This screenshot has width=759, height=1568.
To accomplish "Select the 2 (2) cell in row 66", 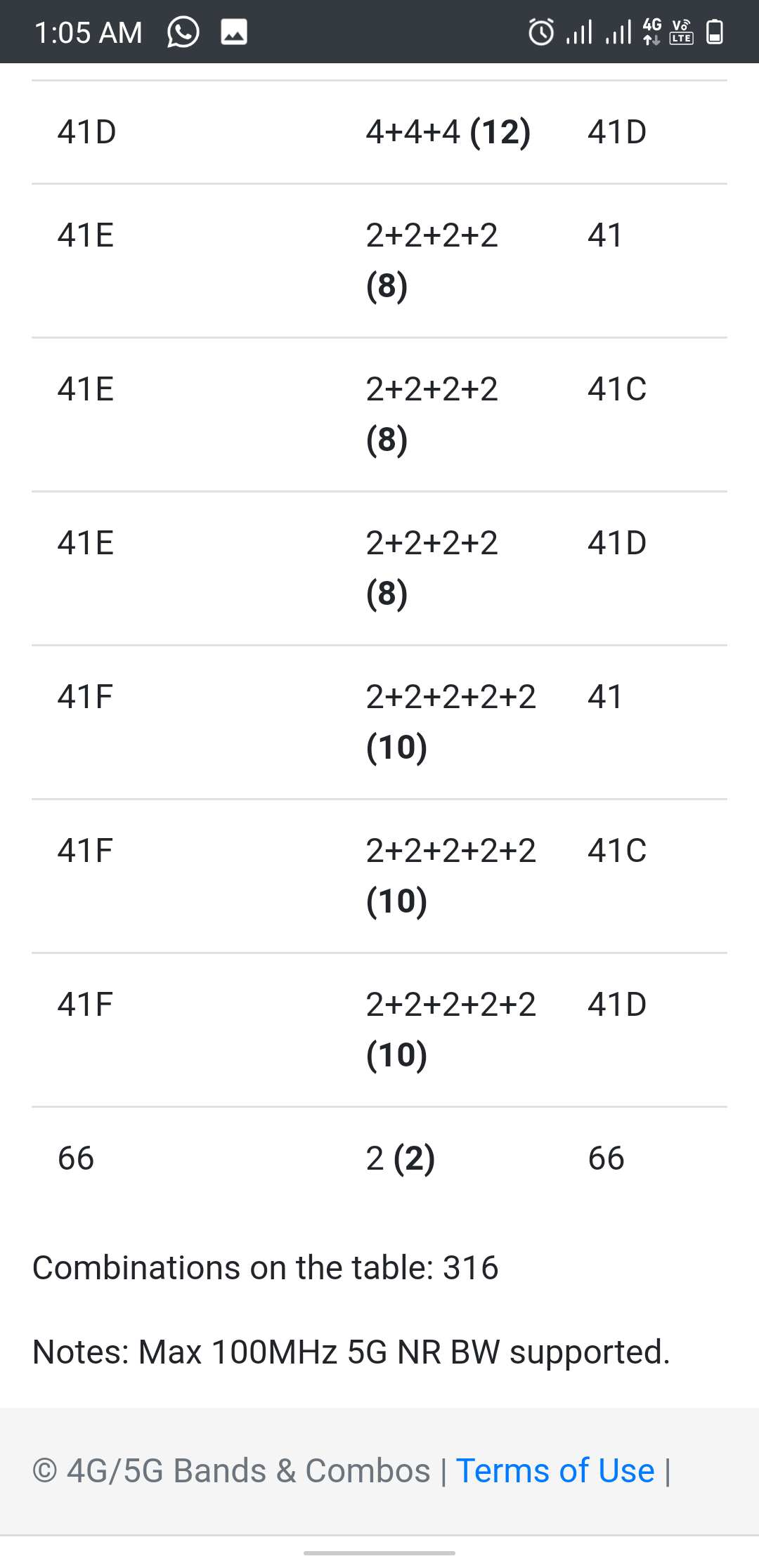I will (401, 1158).
